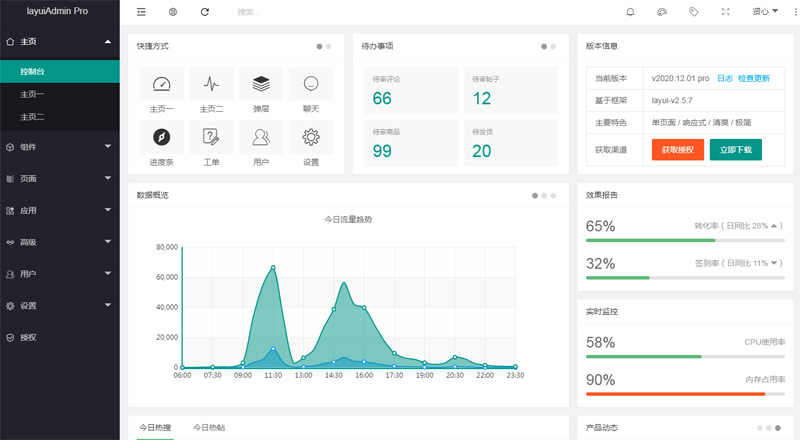The height and width of the screenshot is (440, 800).
Task: Select the inactive second dot in 快捷方式 card
Action: tap(329, 46)
